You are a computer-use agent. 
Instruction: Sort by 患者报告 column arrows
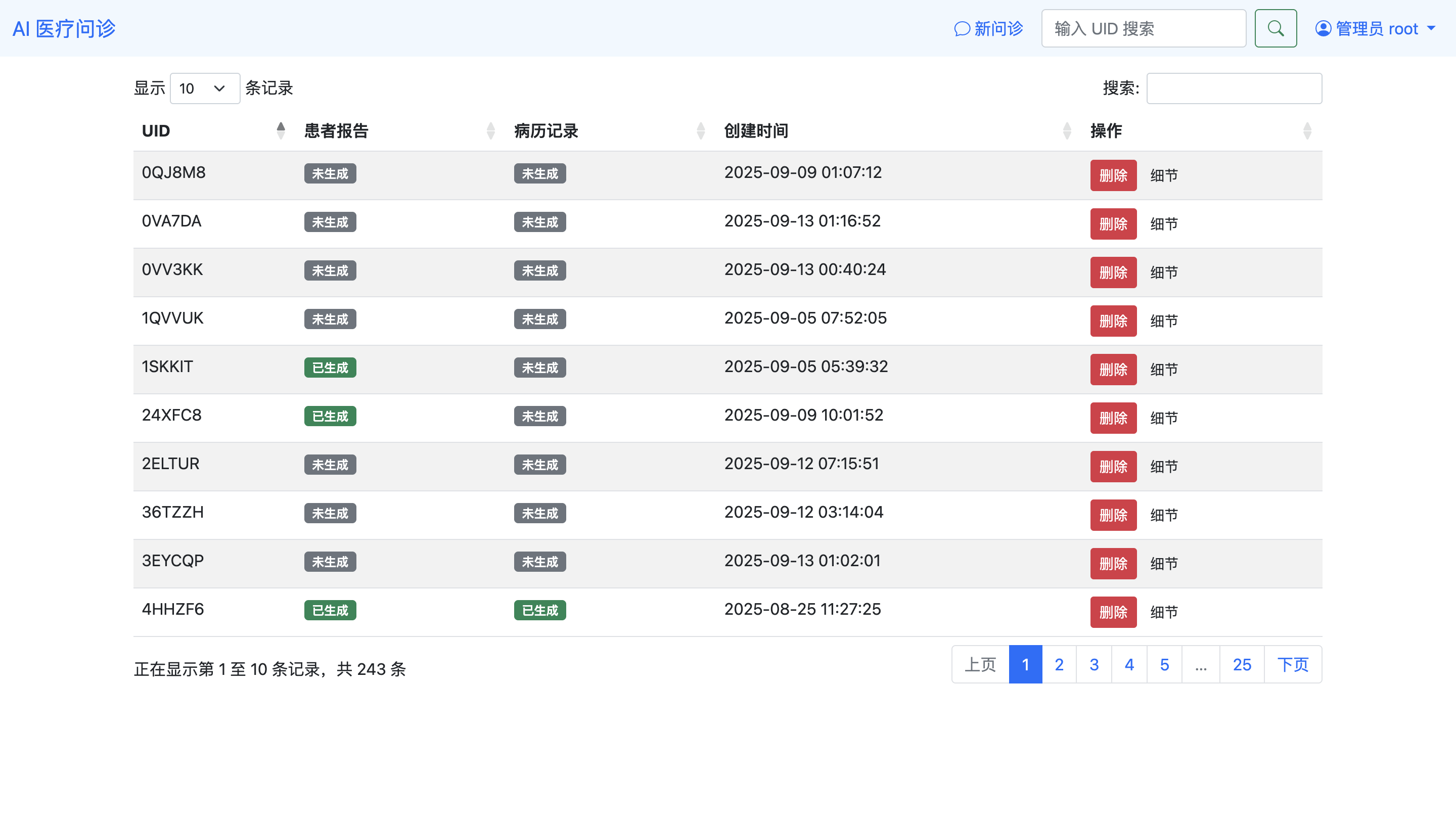click(x=490, y=130)
